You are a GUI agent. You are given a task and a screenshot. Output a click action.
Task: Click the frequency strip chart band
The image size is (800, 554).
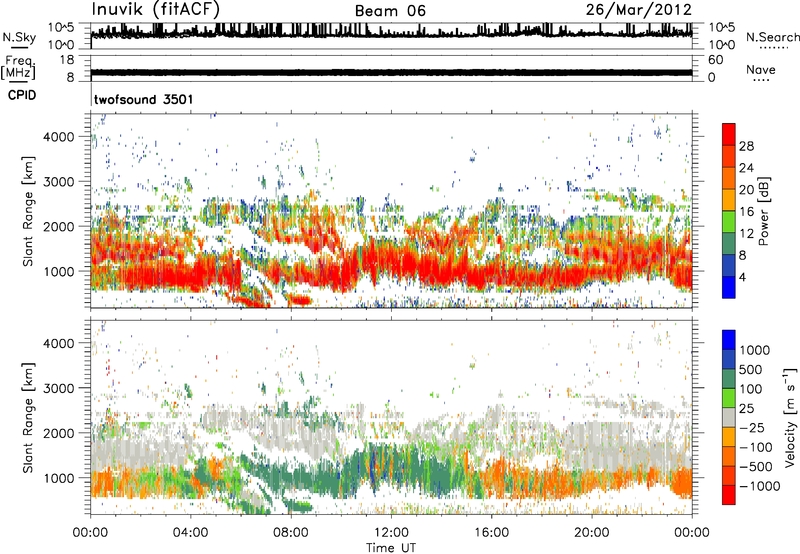(391, 72)
